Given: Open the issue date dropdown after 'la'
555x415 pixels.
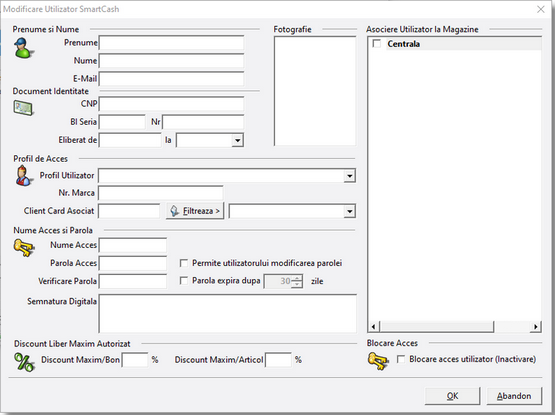Looking at the screenshot, I should (238, 141).
